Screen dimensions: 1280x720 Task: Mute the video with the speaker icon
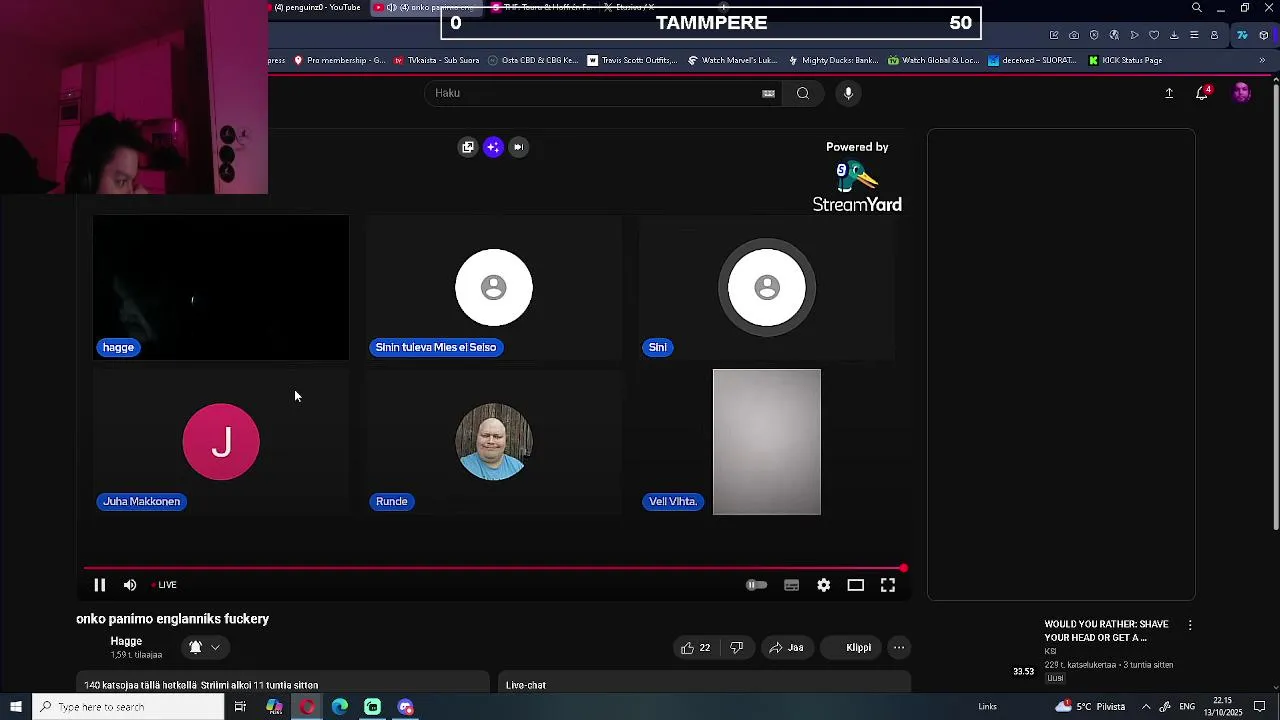pos(130,585)
